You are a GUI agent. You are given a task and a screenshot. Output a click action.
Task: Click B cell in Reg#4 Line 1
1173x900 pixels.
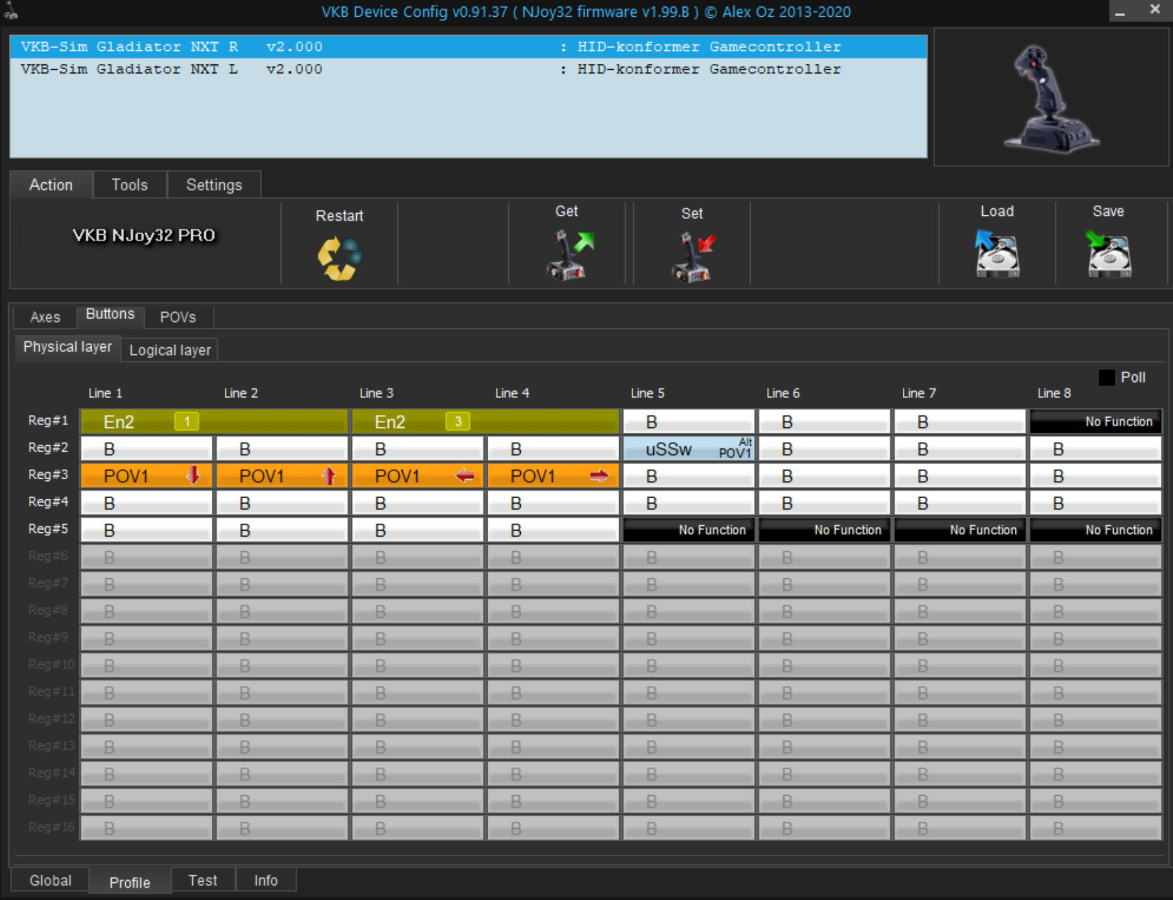click(x=147, y=503)
